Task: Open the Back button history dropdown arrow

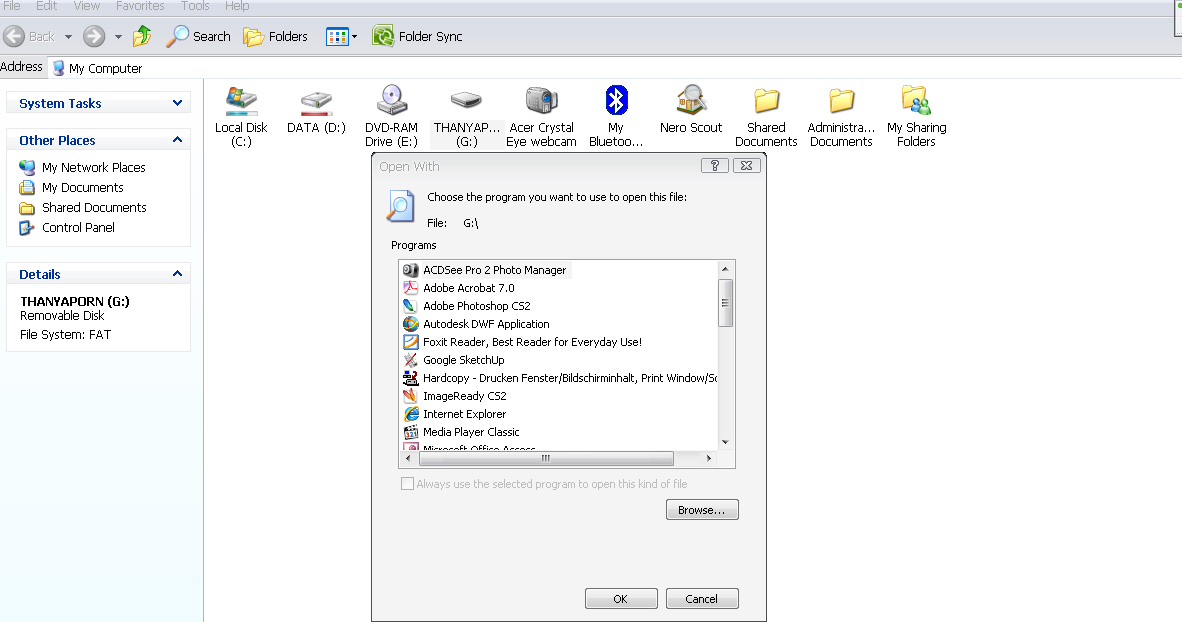Action: coord(69,36)
